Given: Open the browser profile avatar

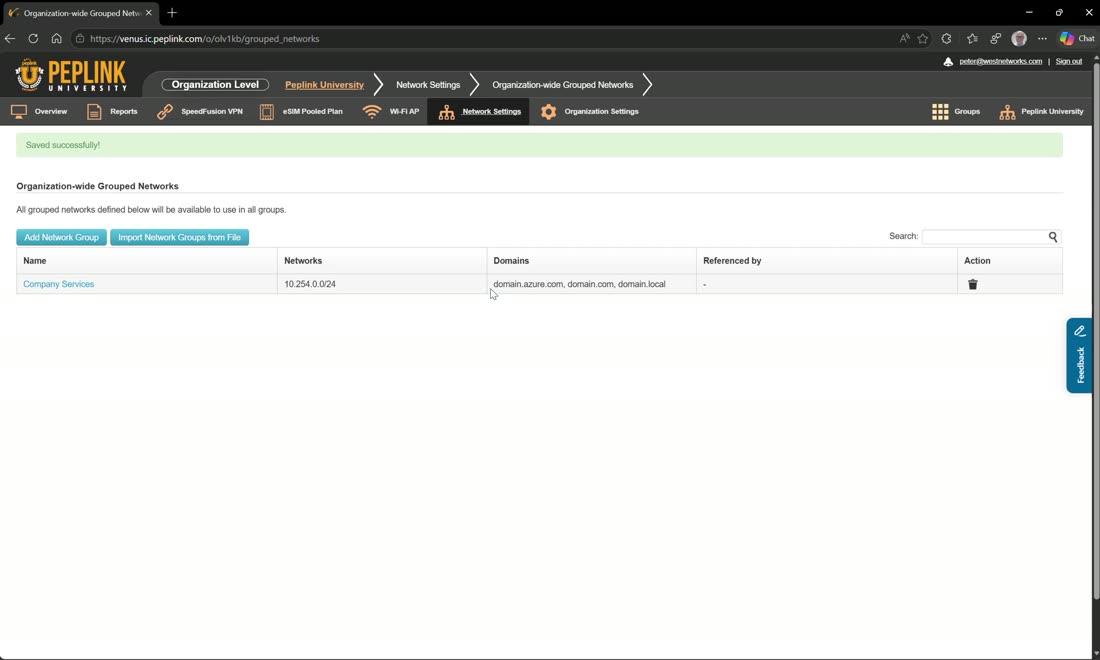Looking at the screenshot, I should pyautogui.click(x=1019, y=39).
